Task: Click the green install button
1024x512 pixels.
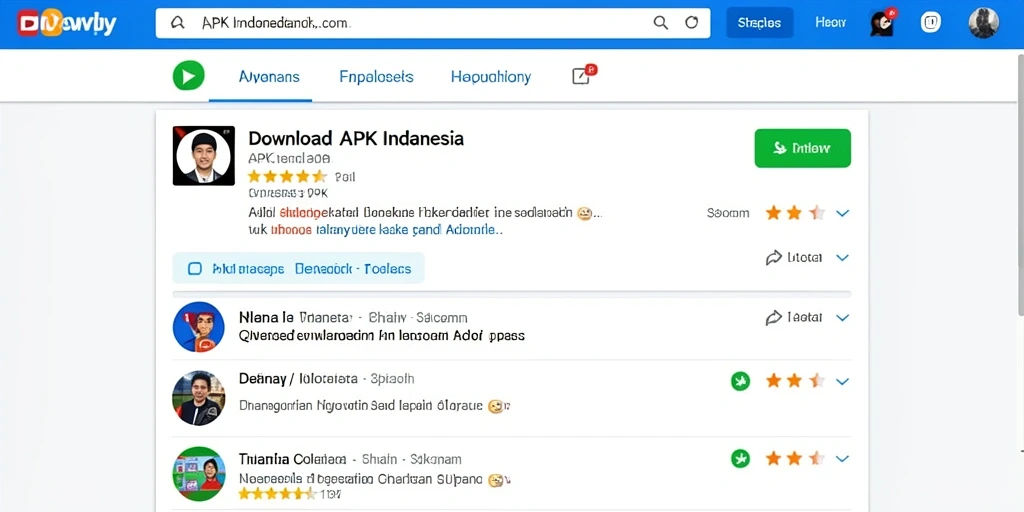Action: tap(803, 148)
